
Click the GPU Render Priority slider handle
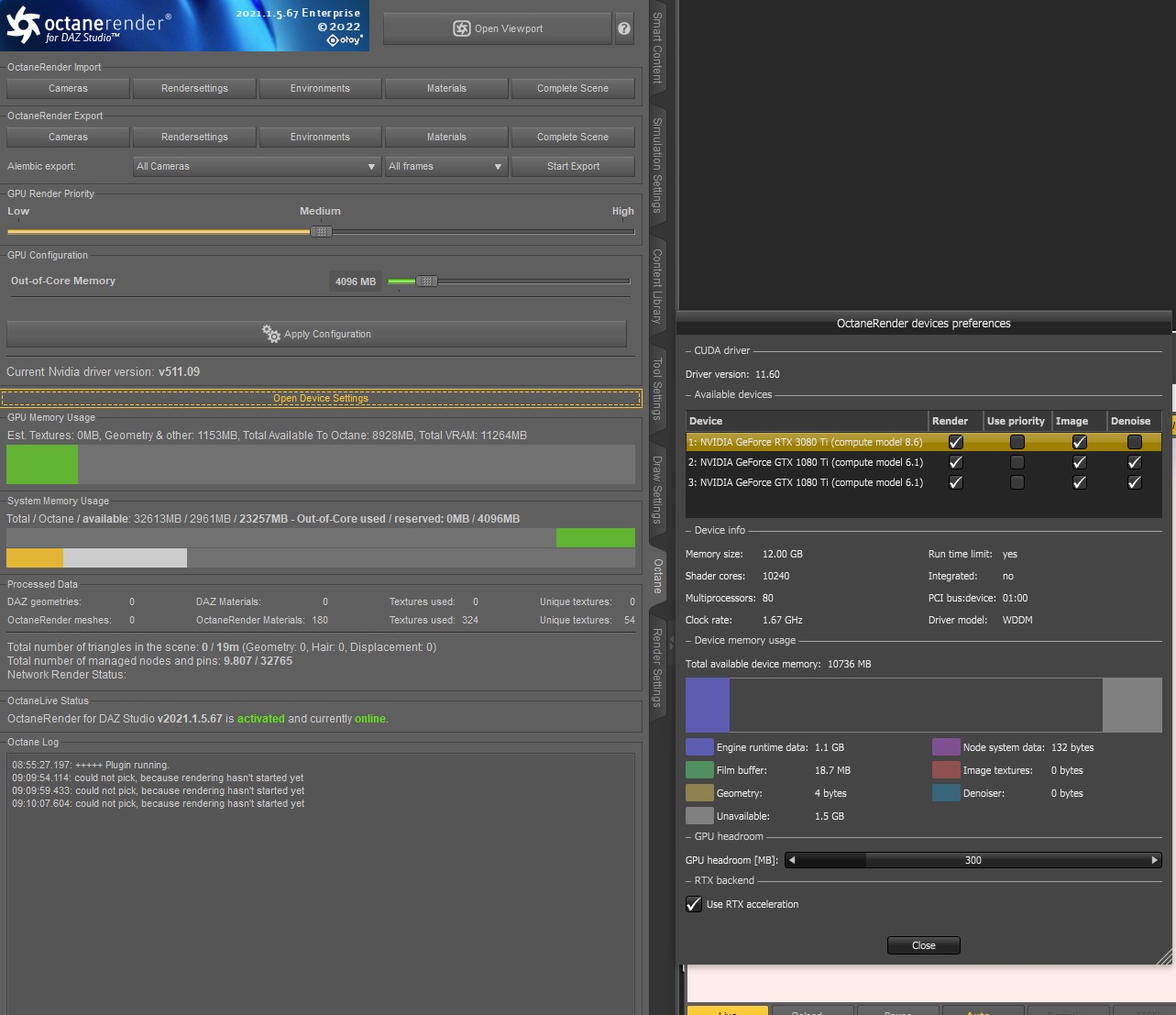pos(321,231)
